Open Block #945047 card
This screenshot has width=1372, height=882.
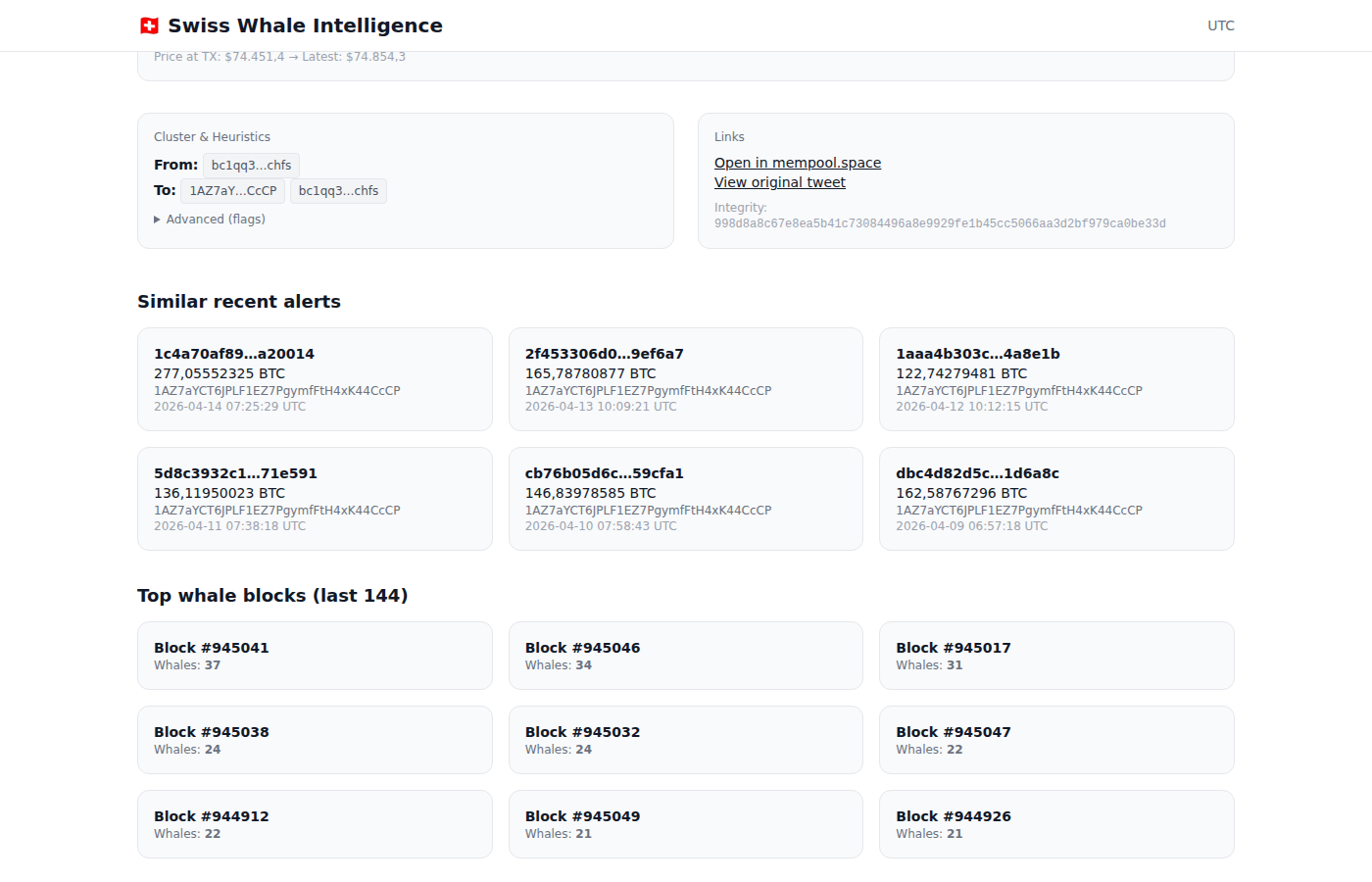point(1055,740)
